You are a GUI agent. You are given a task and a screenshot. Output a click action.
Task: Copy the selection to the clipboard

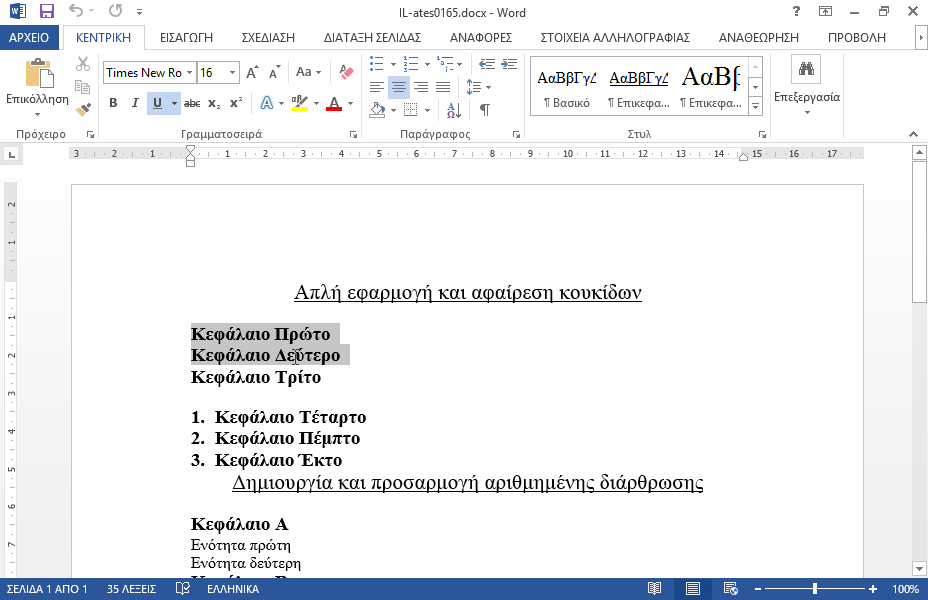coord(83,86)
